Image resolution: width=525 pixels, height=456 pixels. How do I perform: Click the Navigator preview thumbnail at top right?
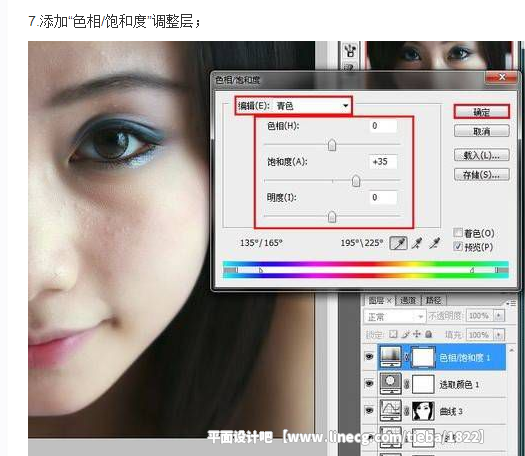439,55
